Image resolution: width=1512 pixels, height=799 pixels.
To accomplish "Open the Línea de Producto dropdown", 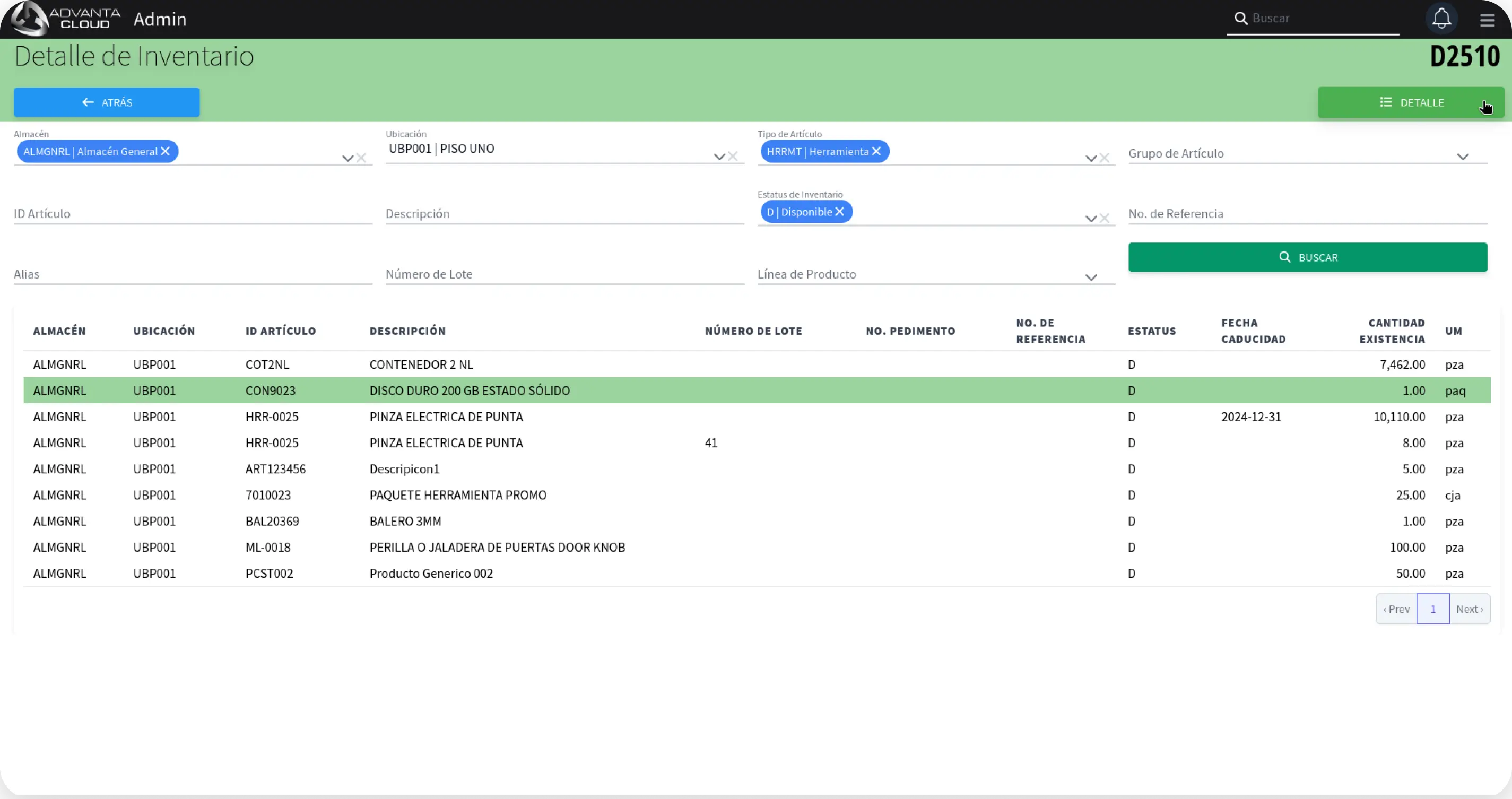I will click(1091, 277).
